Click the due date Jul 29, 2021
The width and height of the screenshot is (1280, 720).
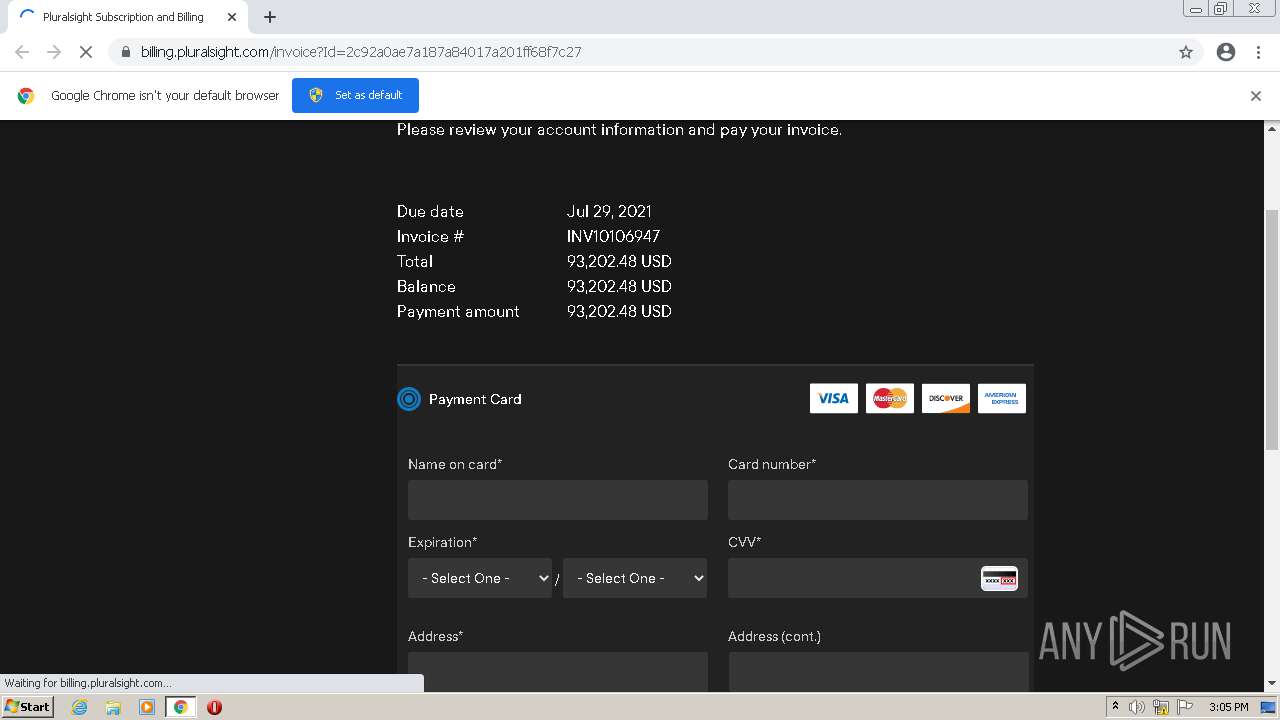609,211
